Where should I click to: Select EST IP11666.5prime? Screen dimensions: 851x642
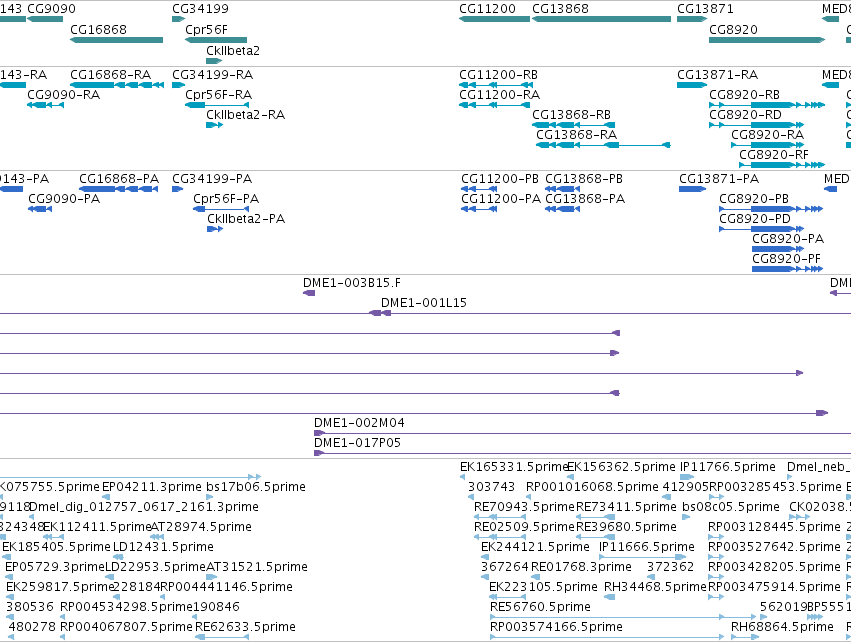[647, 547]
